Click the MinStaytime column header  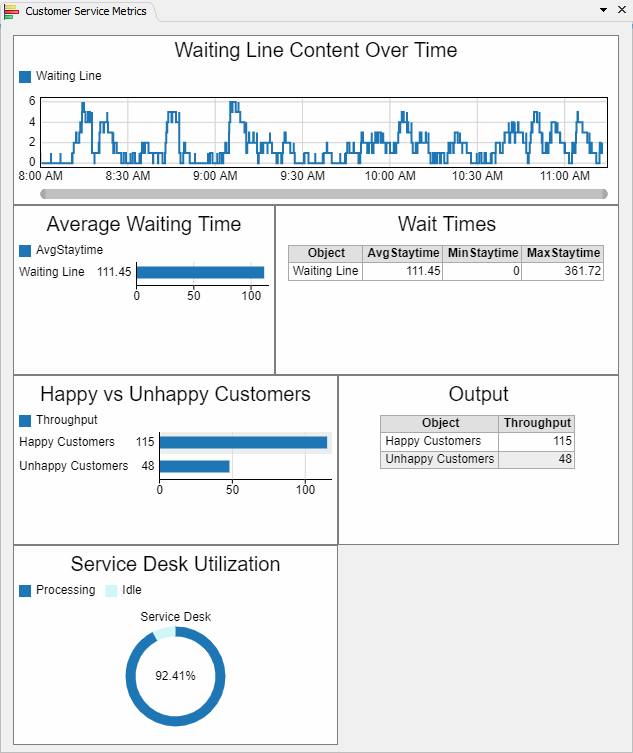(x=482, y=254)
